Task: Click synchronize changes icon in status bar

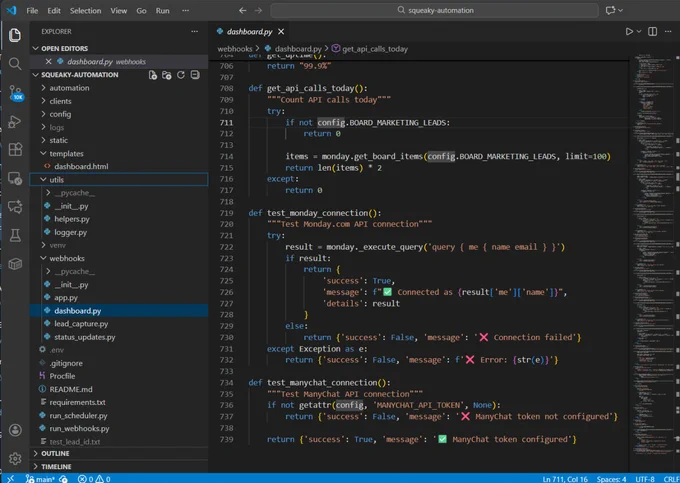Action: tap(64, 479)
